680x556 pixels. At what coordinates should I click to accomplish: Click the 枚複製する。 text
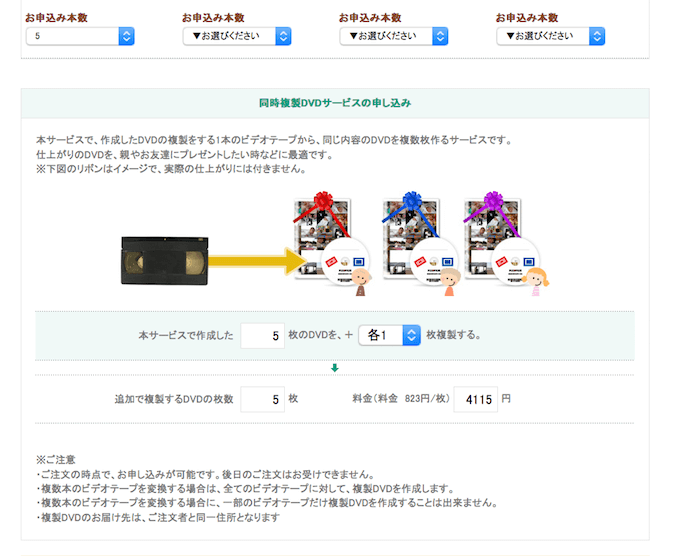(x=454, y=335)
